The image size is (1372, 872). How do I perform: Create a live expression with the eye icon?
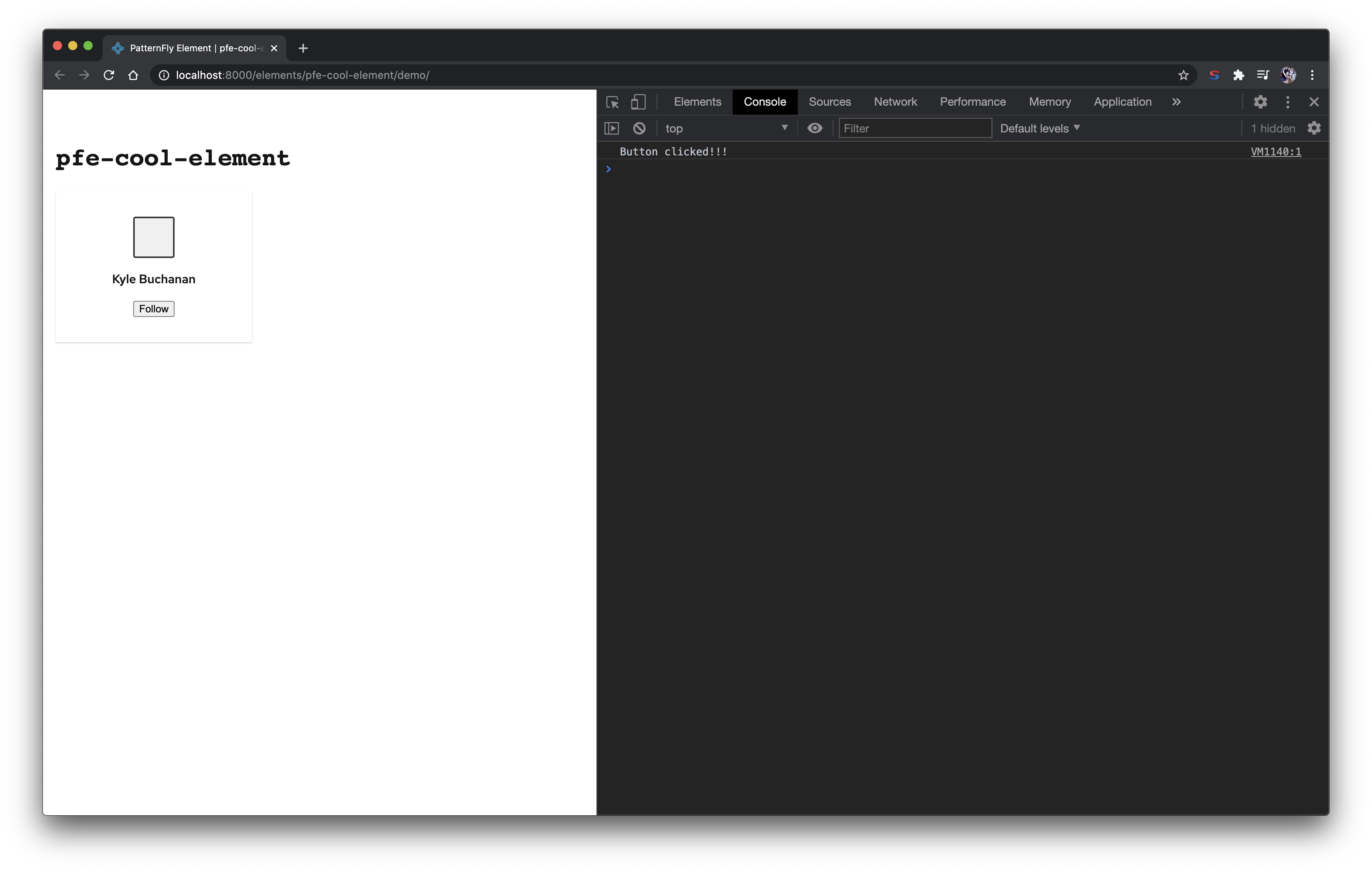(x=815, y=127)
